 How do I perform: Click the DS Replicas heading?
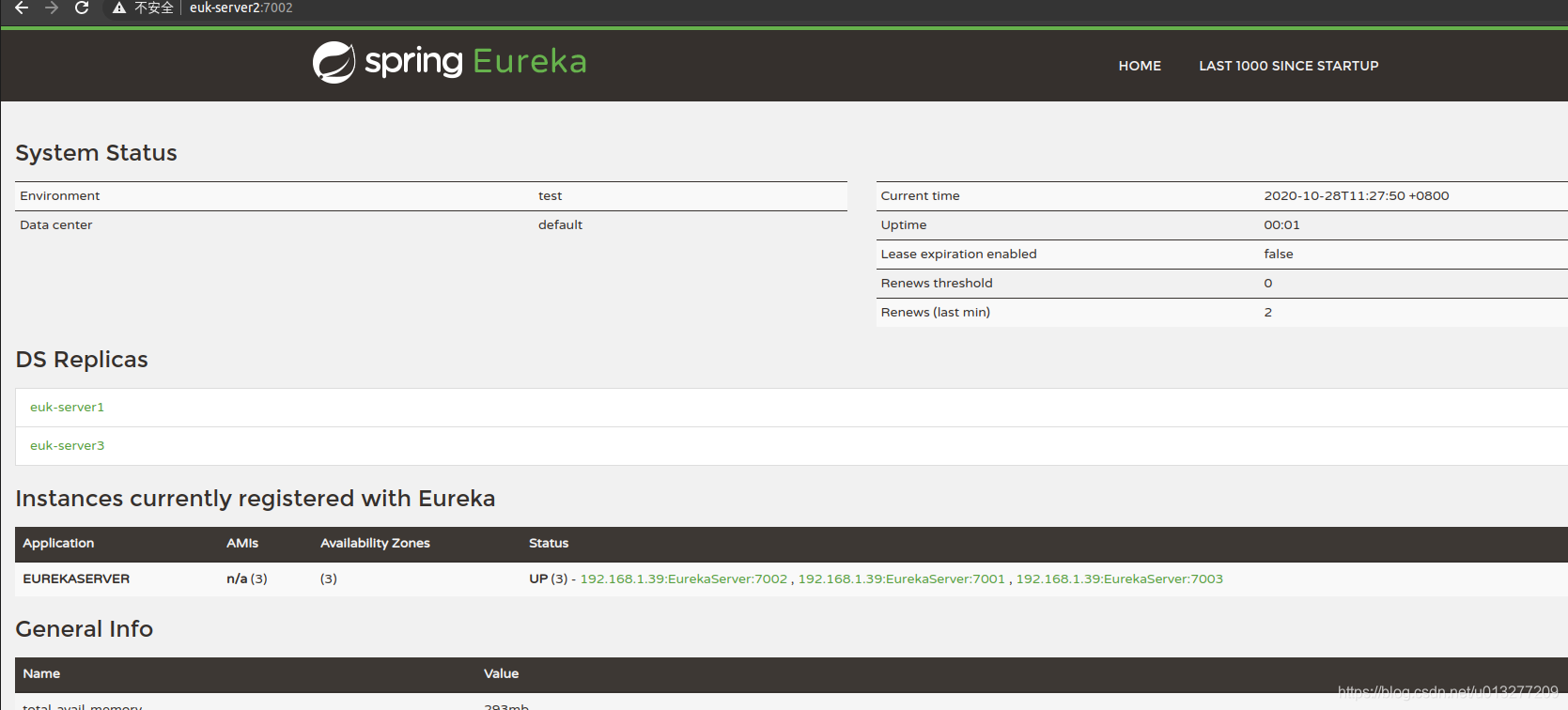[82, 360]
